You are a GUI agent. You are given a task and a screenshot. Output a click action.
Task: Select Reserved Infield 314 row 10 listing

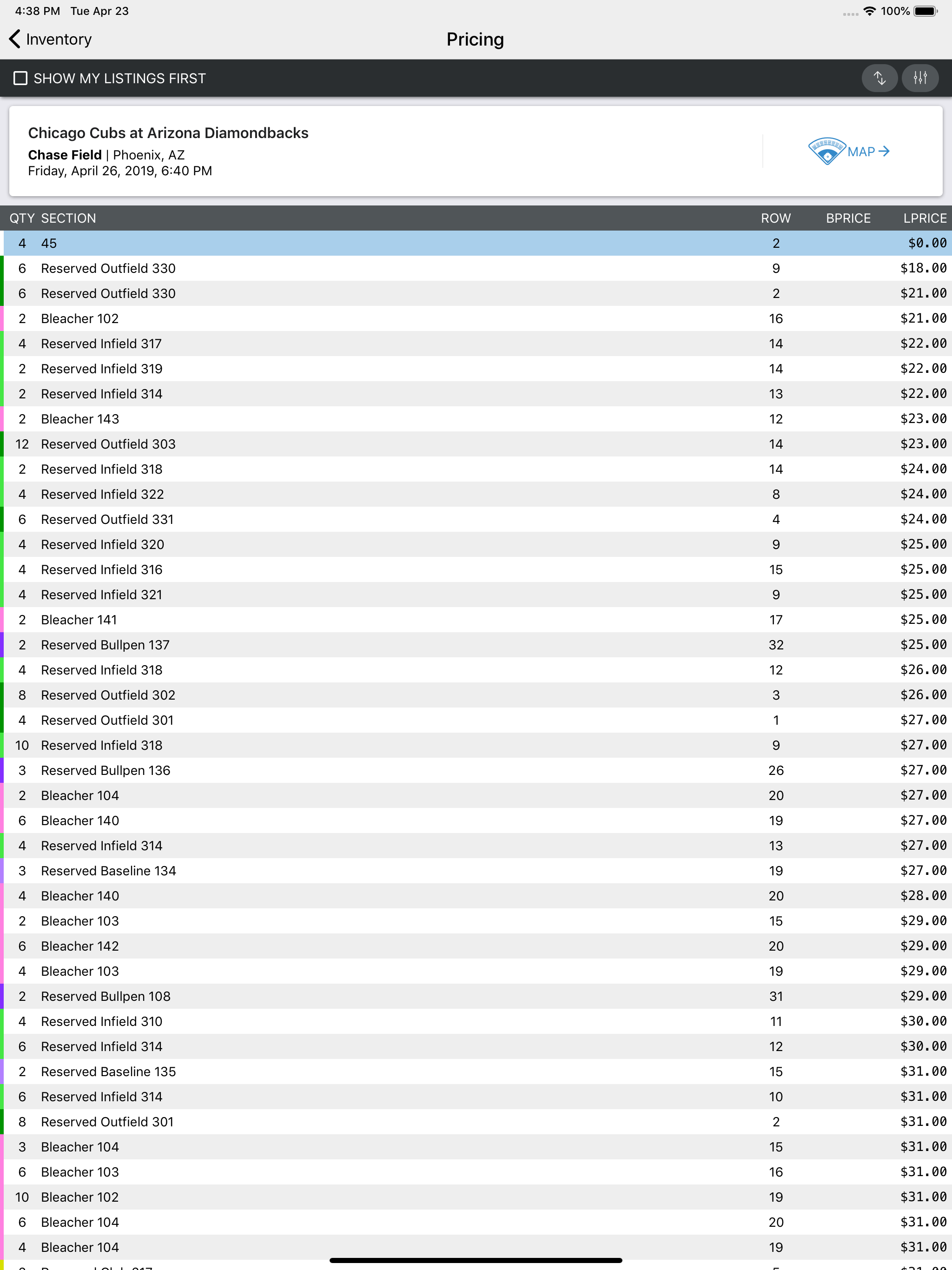tap(476, 1097)
